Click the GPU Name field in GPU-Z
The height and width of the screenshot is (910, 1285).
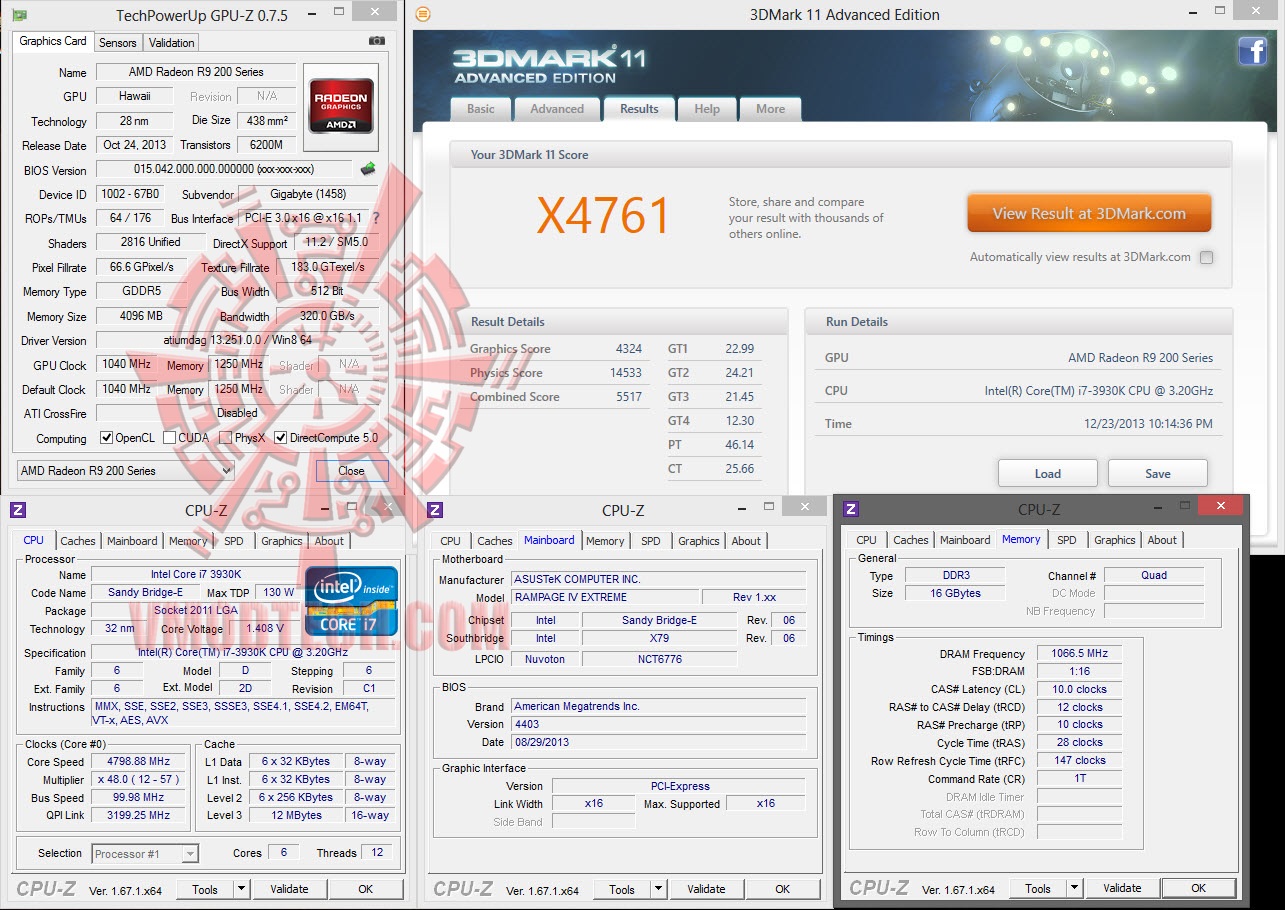click(x=196, y=72)
